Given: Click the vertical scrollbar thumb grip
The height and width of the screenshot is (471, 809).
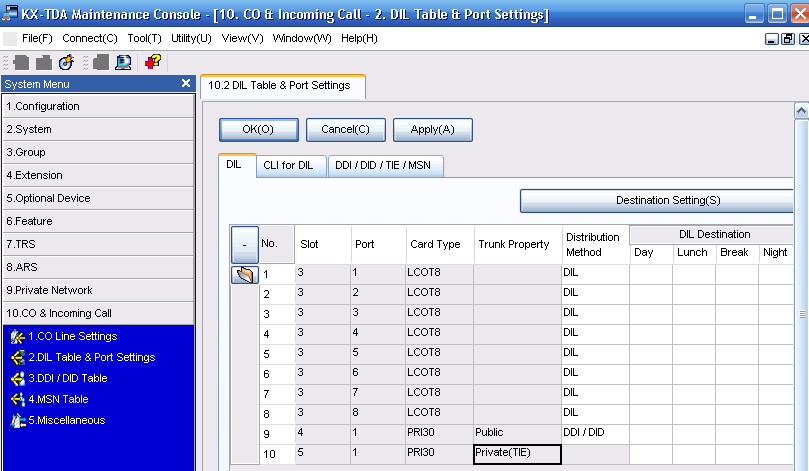Looking at the screenshot, I should [x=802, y=314].
